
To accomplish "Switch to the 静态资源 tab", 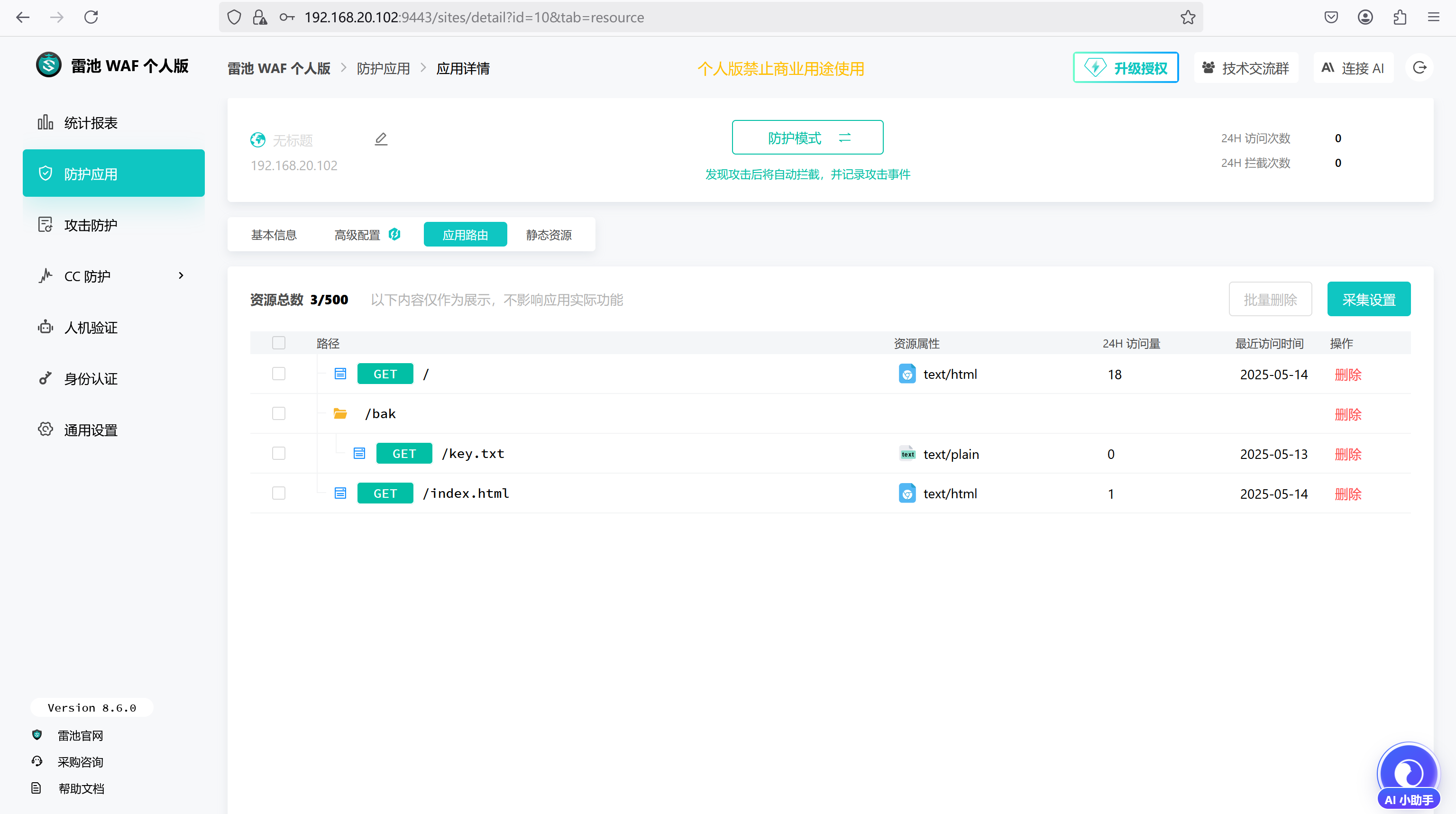I will click(549, 235).
